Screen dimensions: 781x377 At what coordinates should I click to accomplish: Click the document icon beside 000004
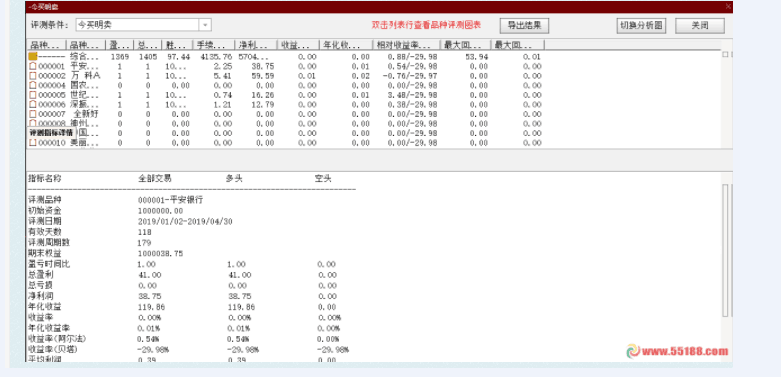pos(33,85)
